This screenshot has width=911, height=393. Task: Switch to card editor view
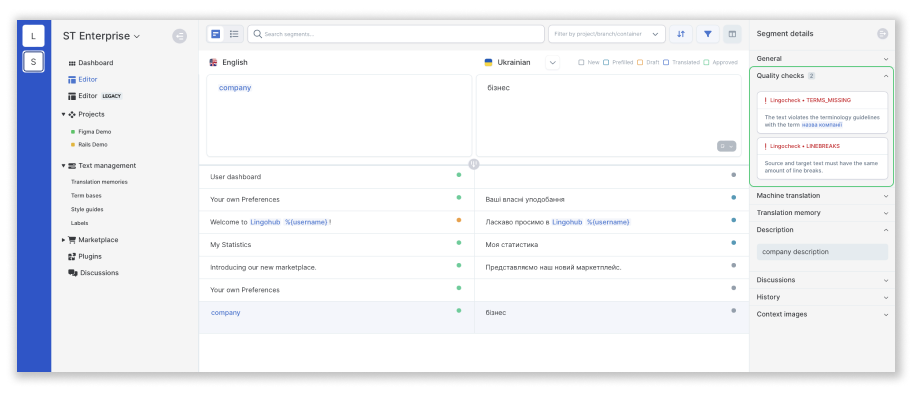[x=216, y=34]
